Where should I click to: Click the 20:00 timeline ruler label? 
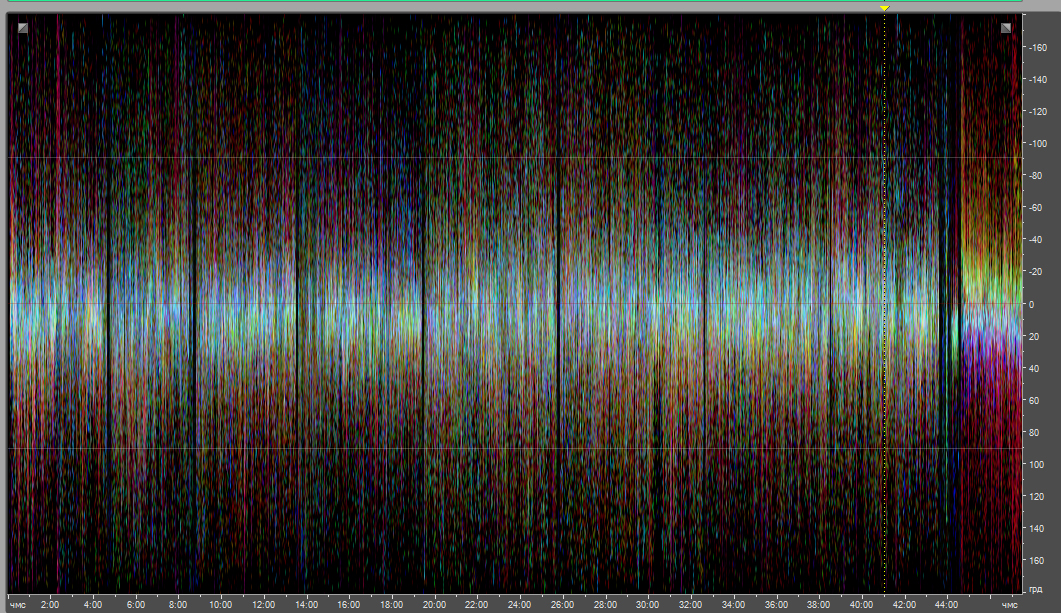tap(434, 605)
